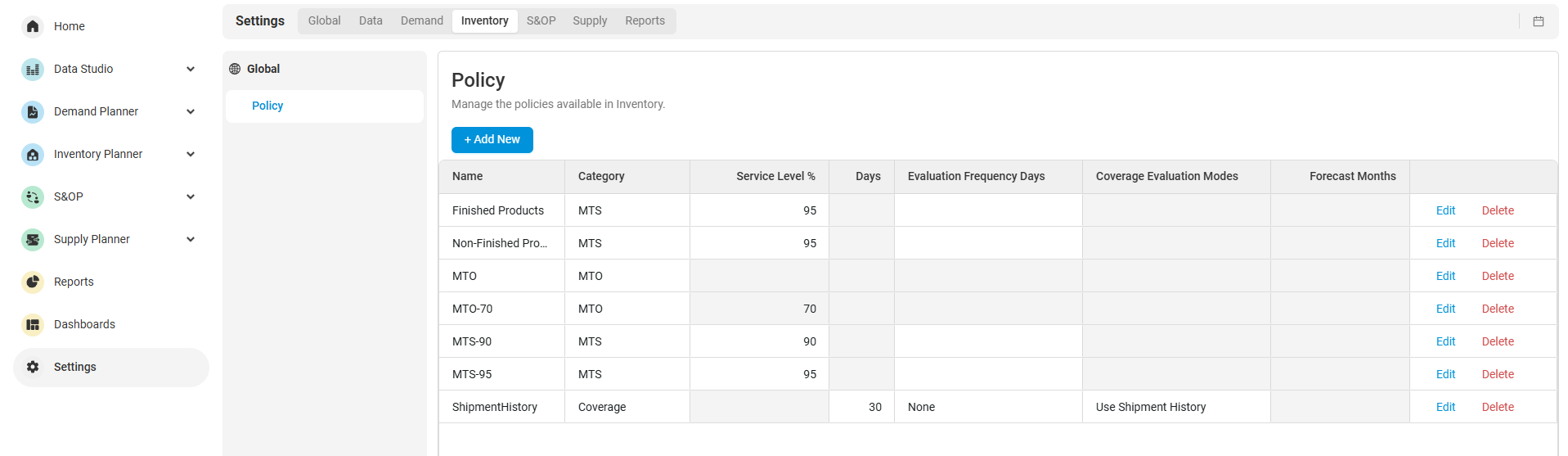
Task: Open the Supply settings tab
Action: tap(590, 20)
